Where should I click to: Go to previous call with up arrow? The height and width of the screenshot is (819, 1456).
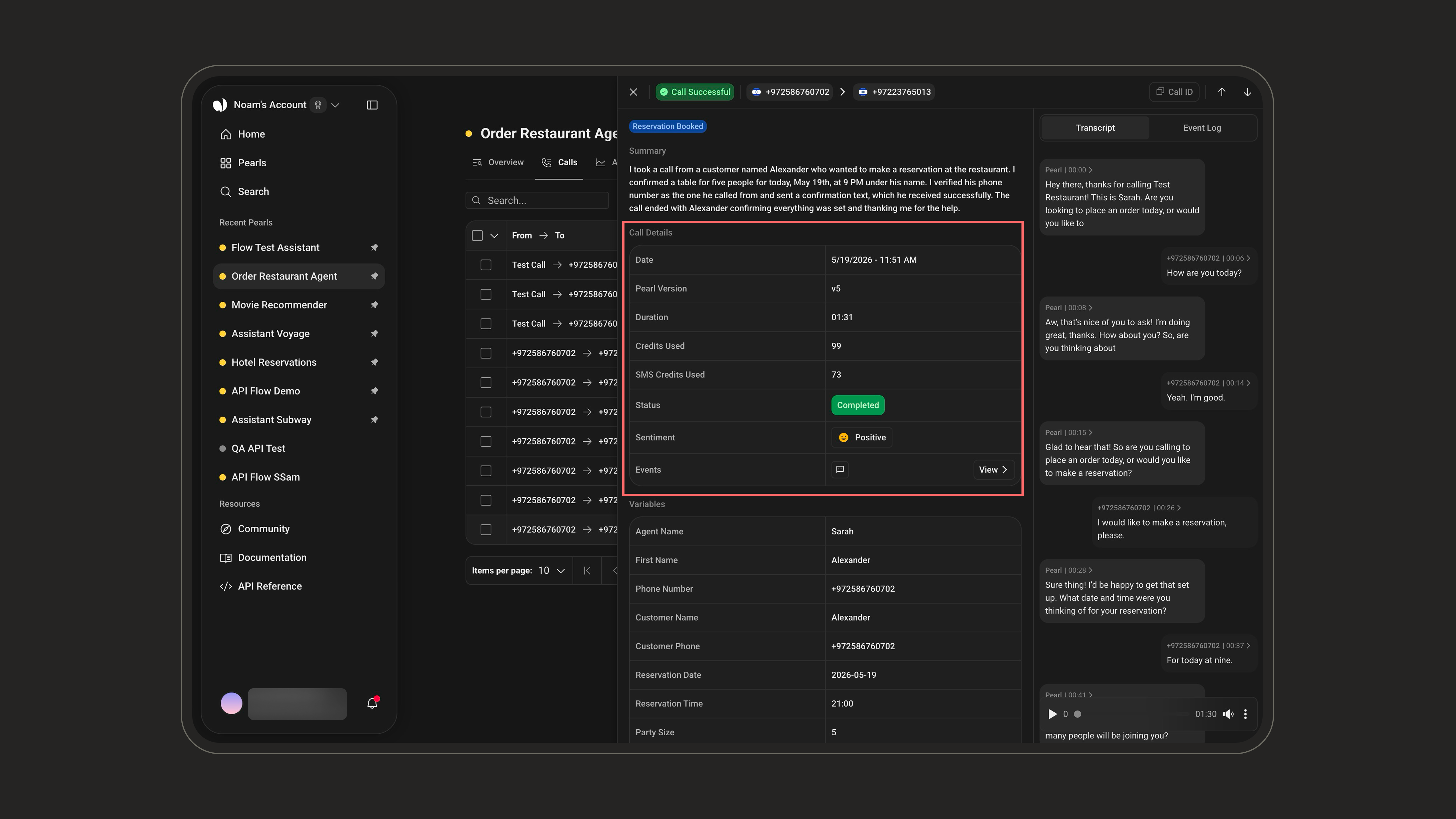click(1221, 92)
